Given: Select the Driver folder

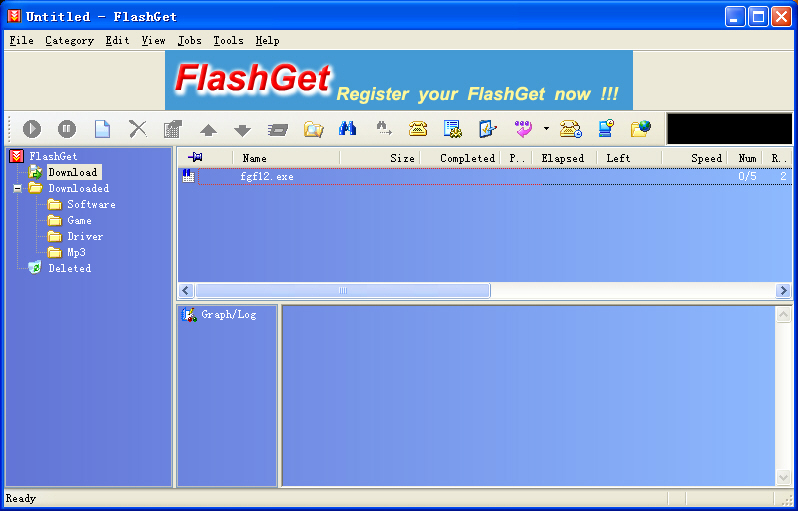Looking at the screenshot, I should click(x=85, y=236).
